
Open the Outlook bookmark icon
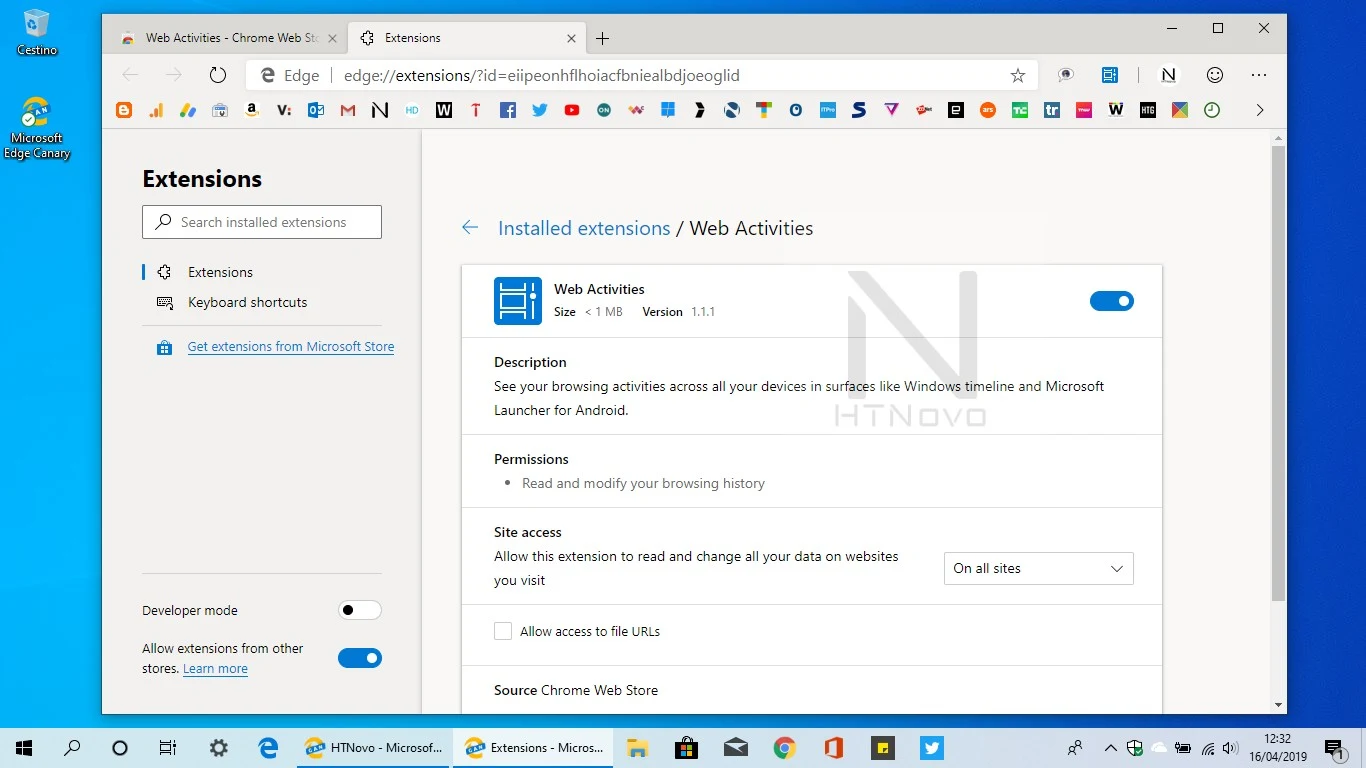tap(316, 111)
